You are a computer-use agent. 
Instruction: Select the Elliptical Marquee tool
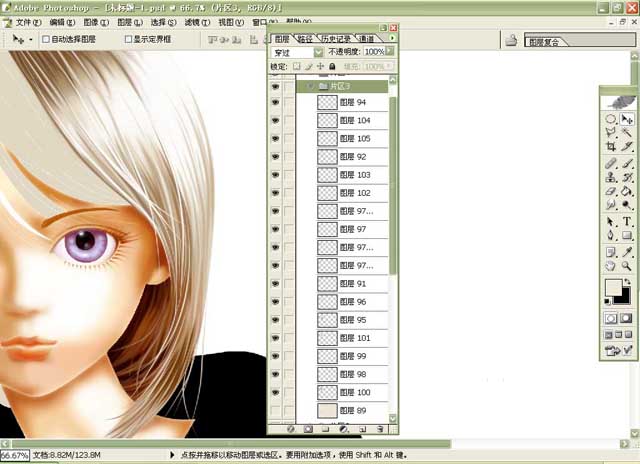[x=611, y=119]
